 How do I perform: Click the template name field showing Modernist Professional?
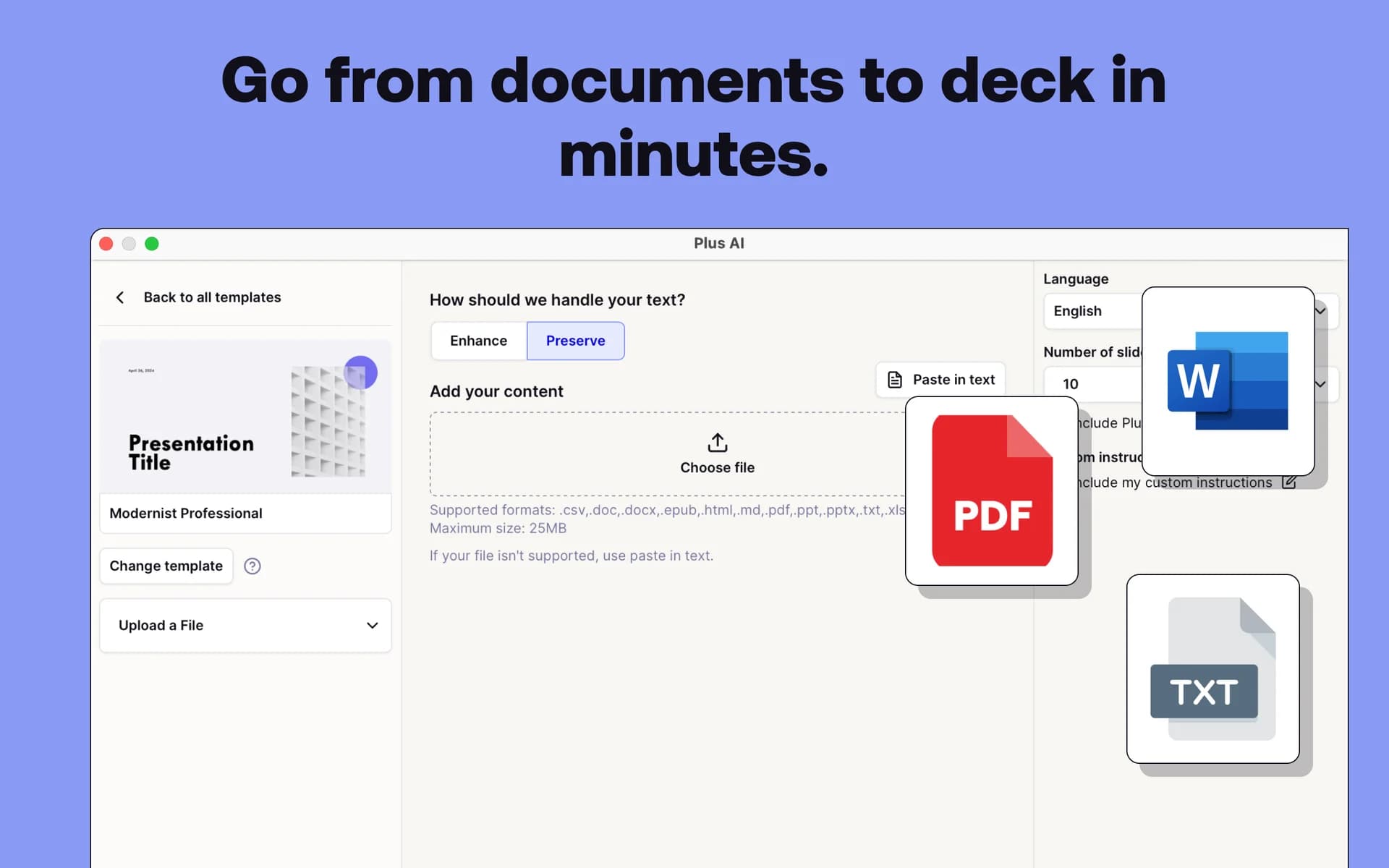(245, 514)
